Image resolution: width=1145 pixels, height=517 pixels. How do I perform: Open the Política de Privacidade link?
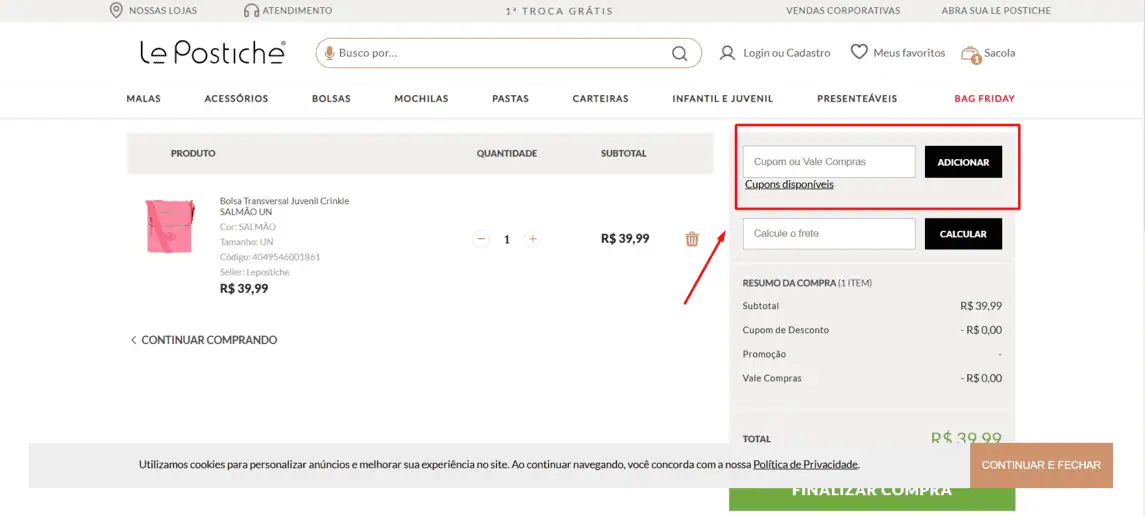coord(805,464)
